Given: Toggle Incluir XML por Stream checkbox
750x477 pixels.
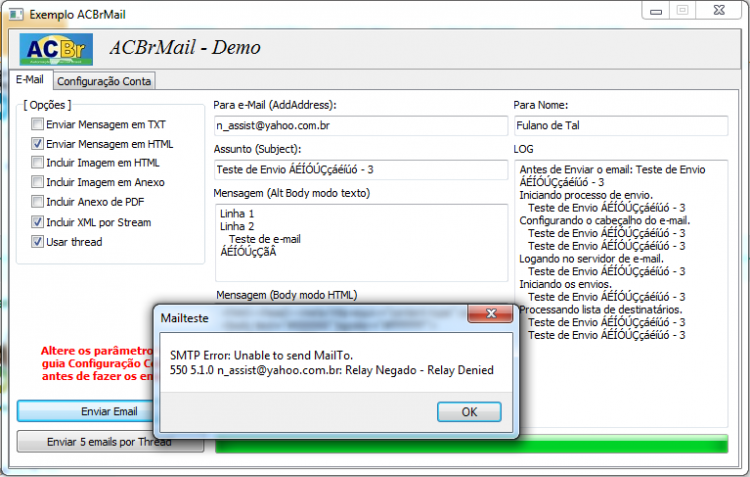Looking at the screenshot, I should (37, 222).
